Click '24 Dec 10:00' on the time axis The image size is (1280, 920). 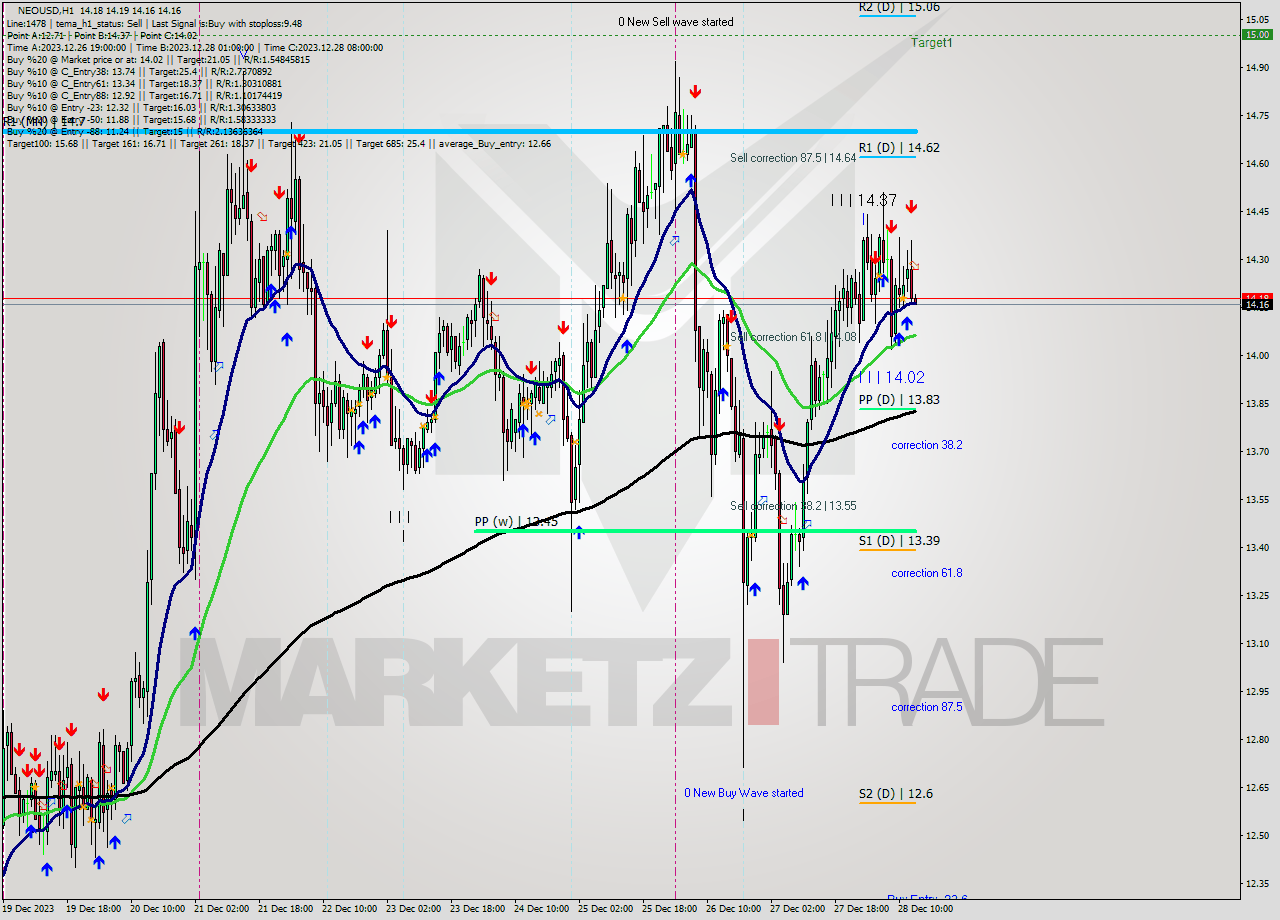(541, 909)
